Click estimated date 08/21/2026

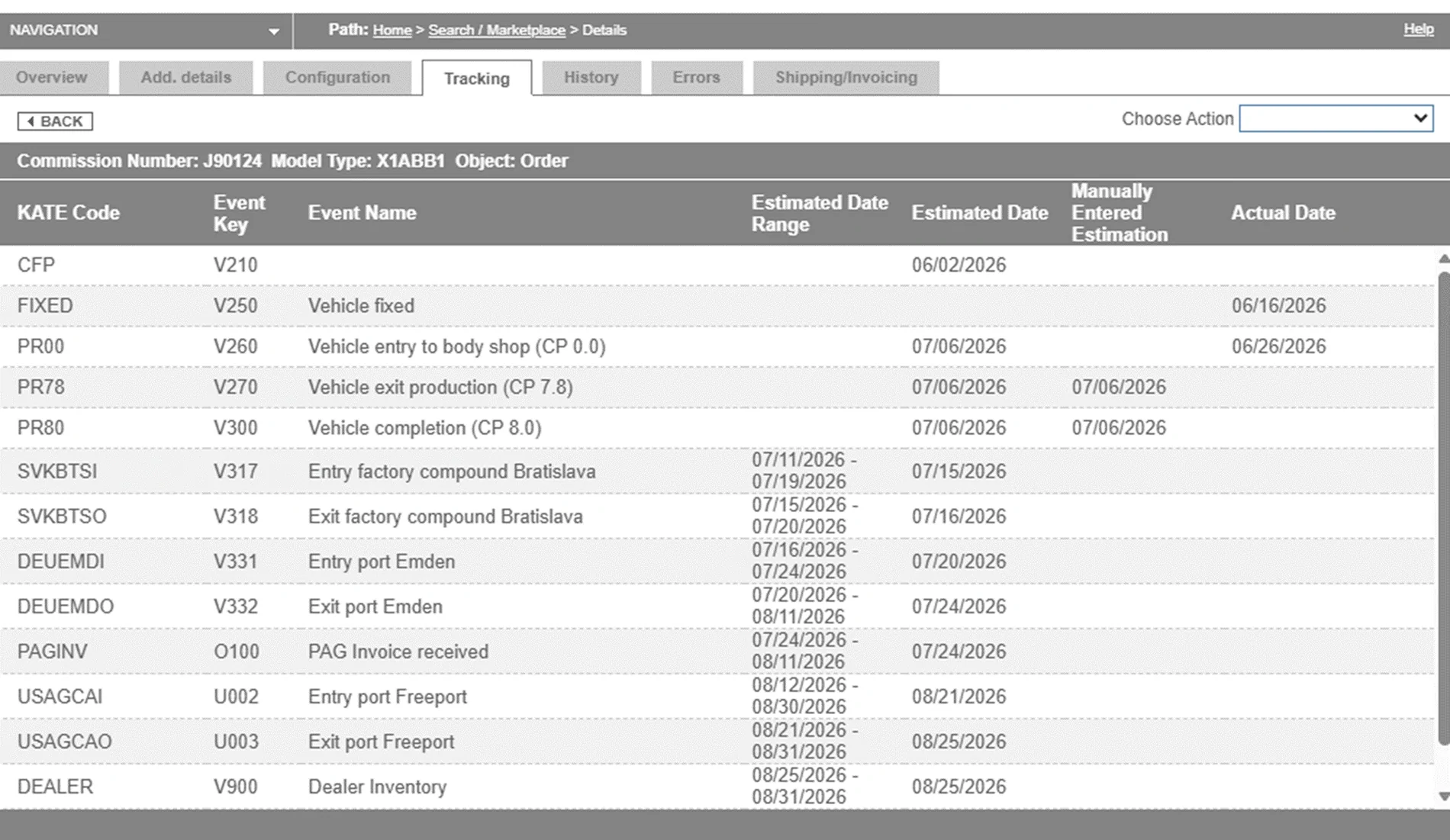coord(959,697)
